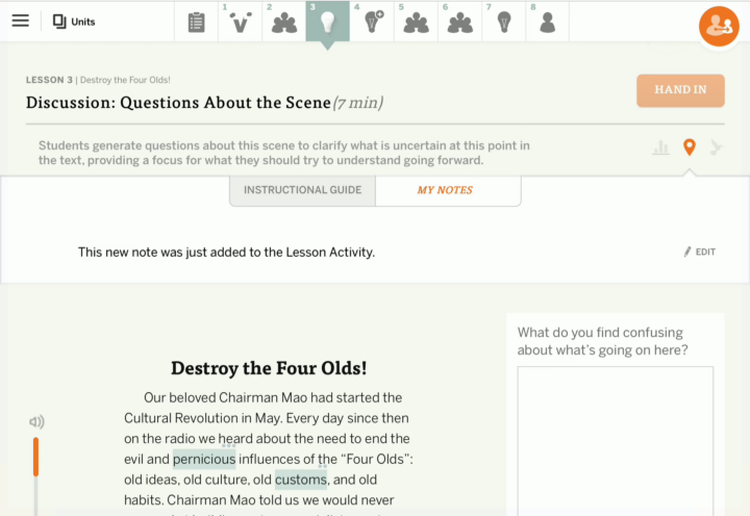The height and width of the screenshot is (516, 750).
Task: Click the HAND IN button
Action: [680, 90]
